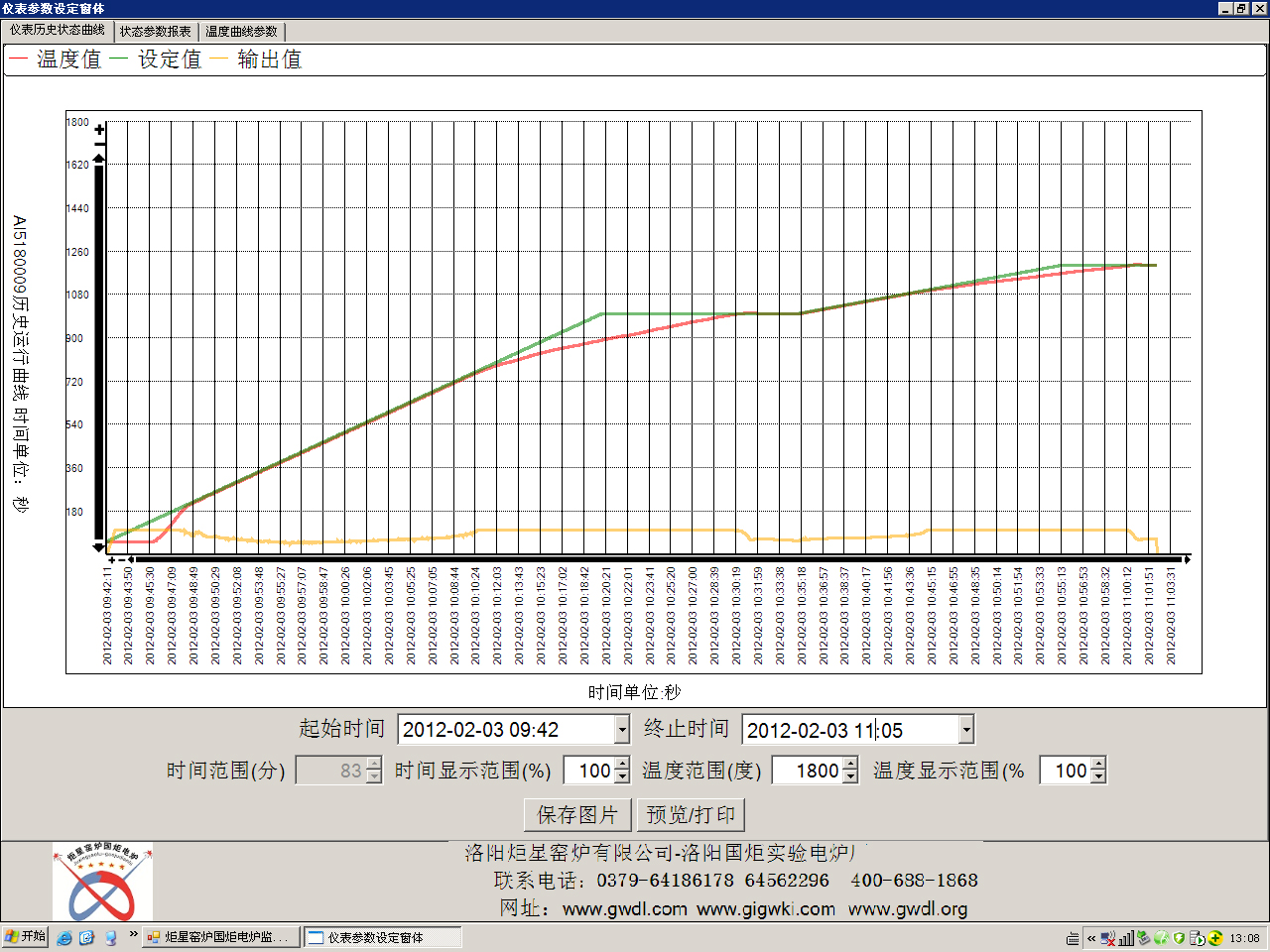1270x952 pixels.
Task: Click the 保存图片 button
Action: tap(577, 815)
